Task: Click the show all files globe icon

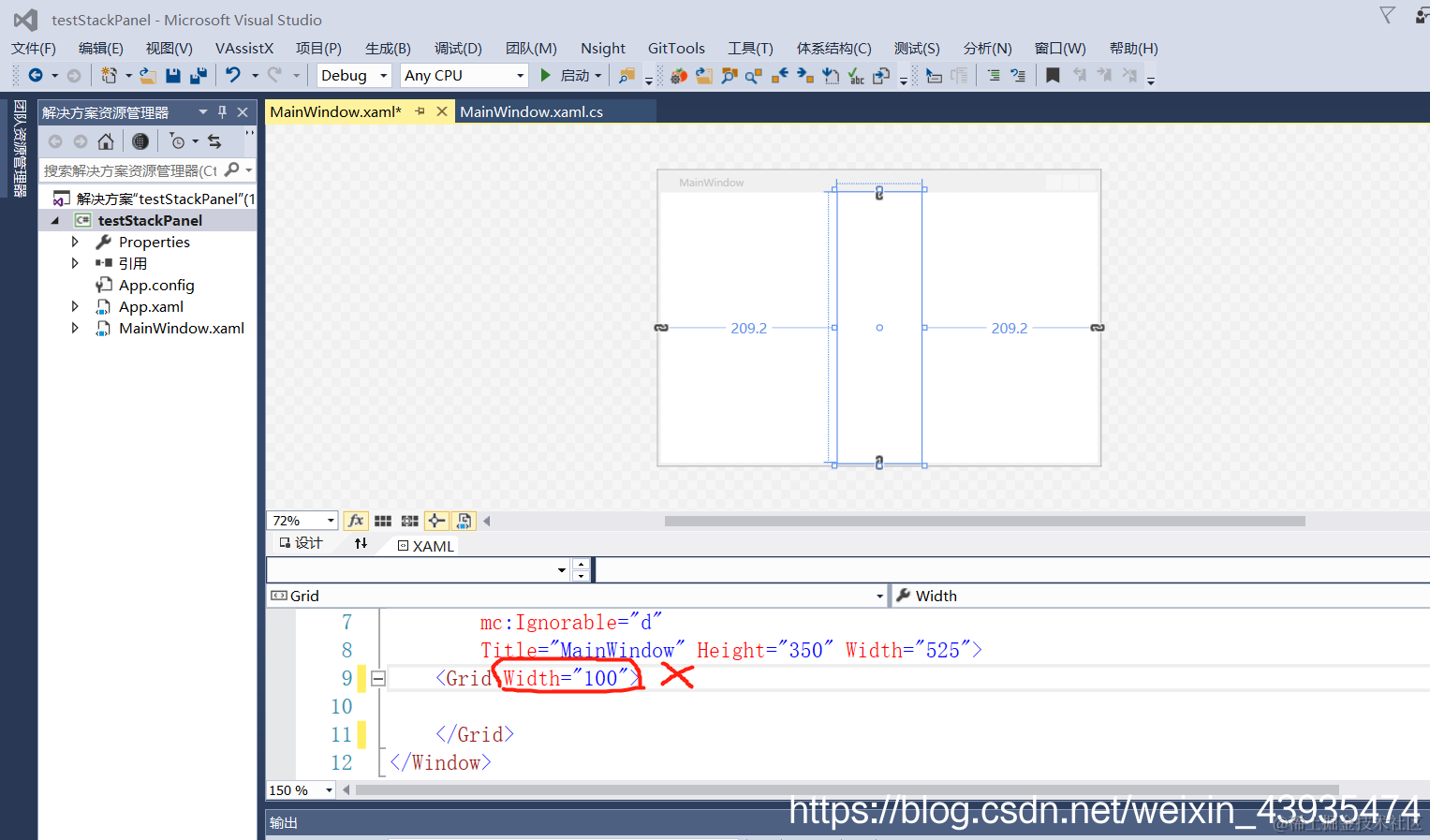Action: (x=140, y=141)
